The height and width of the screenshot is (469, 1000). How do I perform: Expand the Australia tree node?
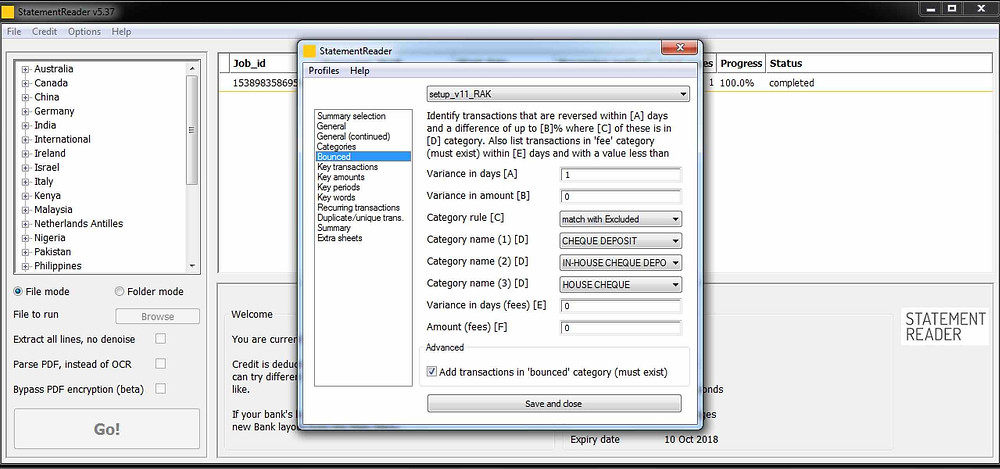point(26,69)
